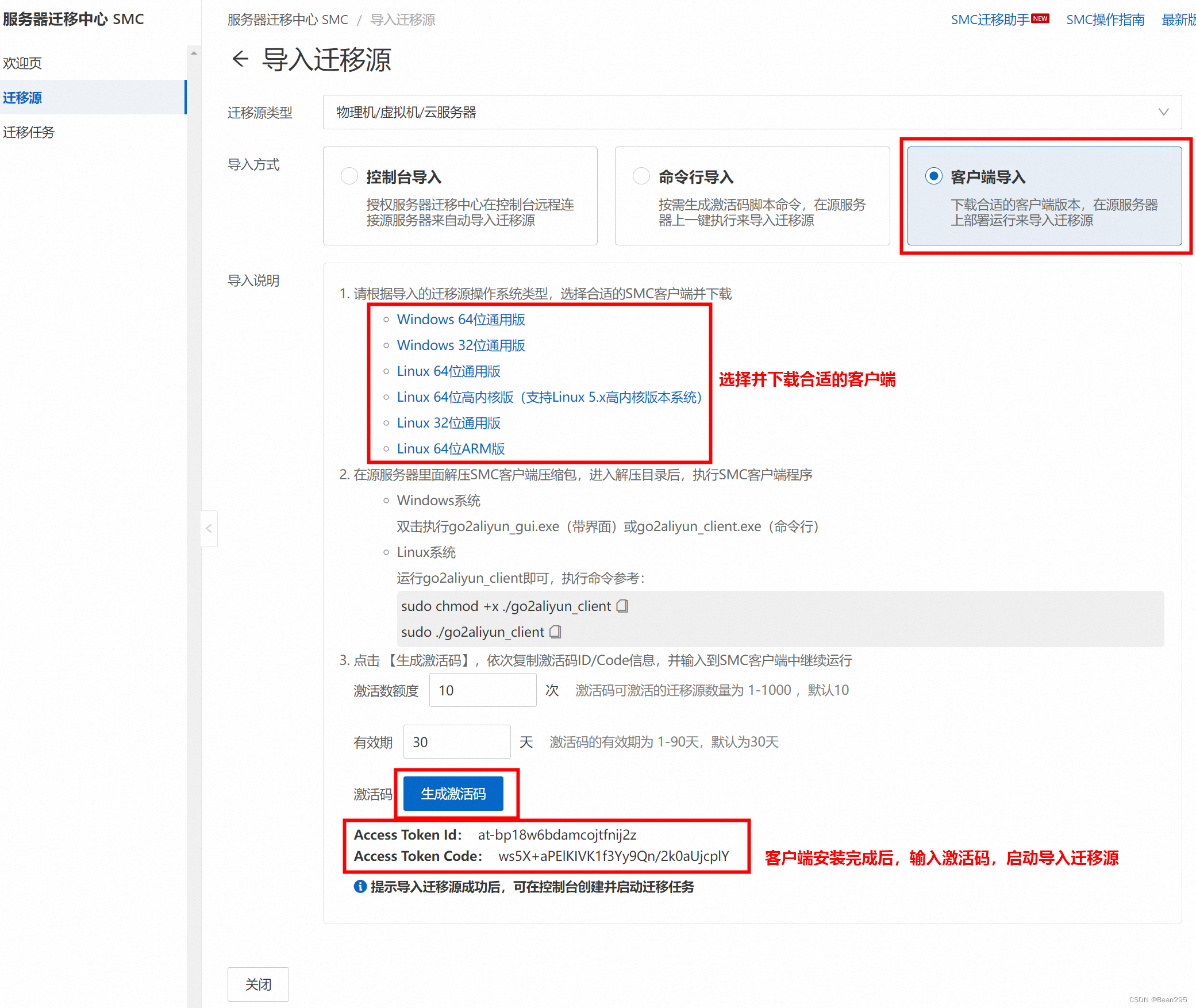
Task: Click the blue info icon beside 提示
Action: coord(360,887)
